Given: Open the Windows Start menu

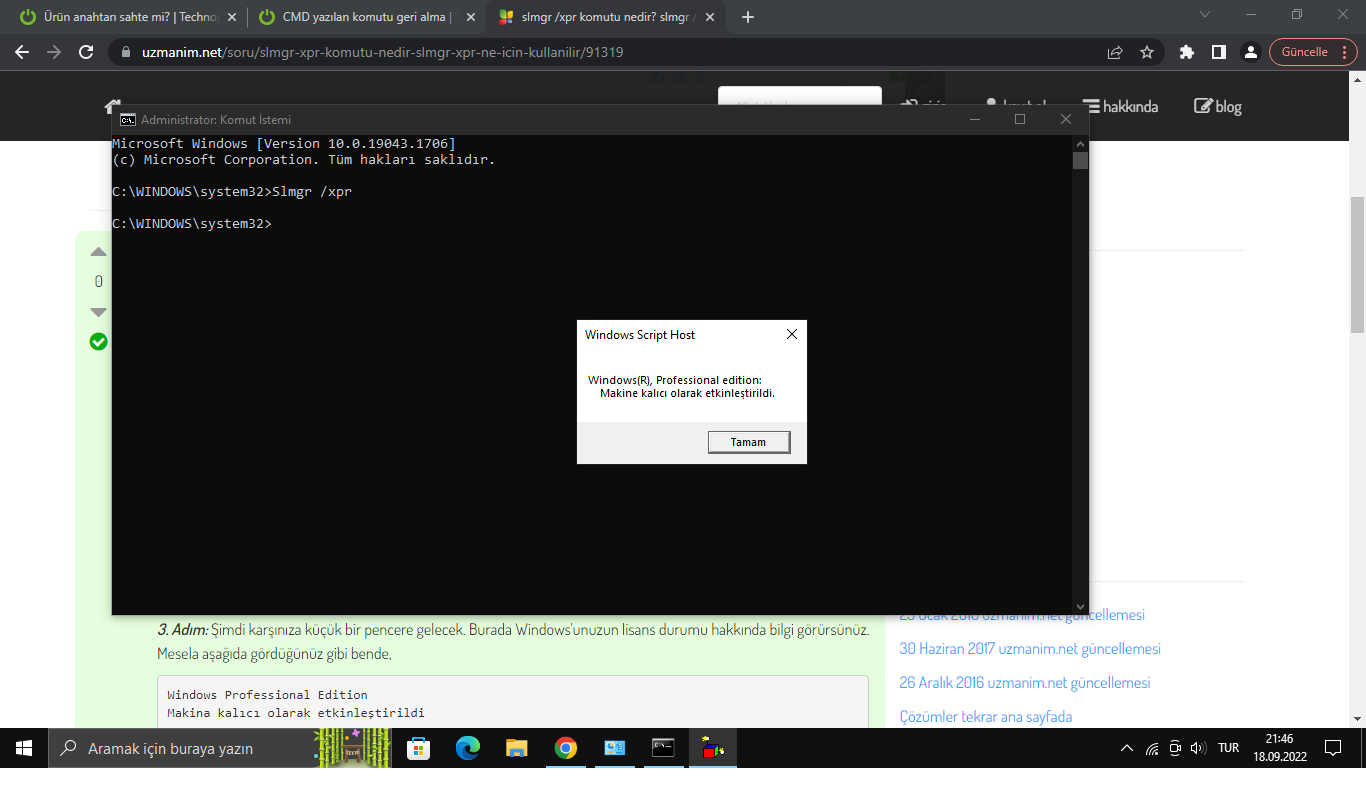Looking at the screenshot, I should click(24, 748).
